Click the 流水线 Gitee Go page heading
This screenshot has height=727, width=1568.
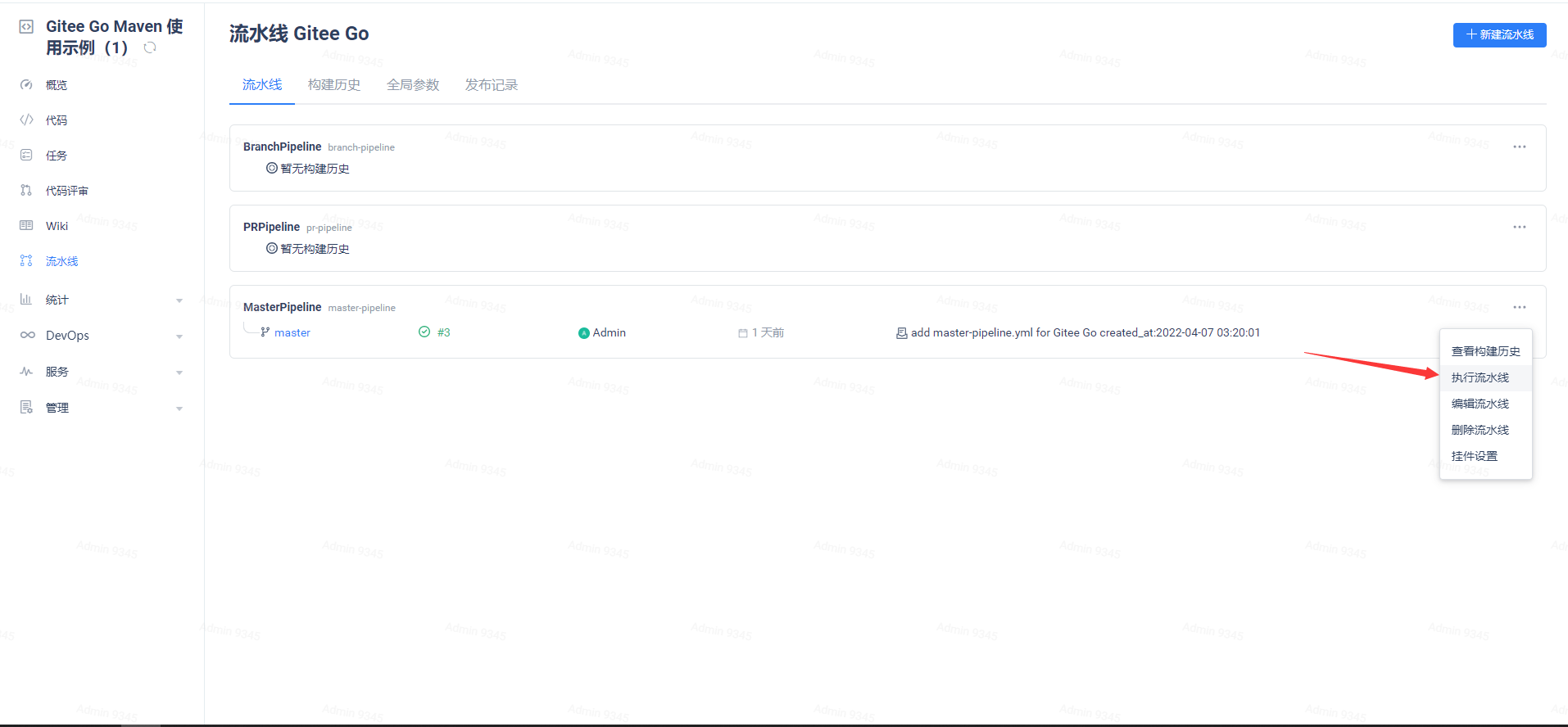click(299, 34)
